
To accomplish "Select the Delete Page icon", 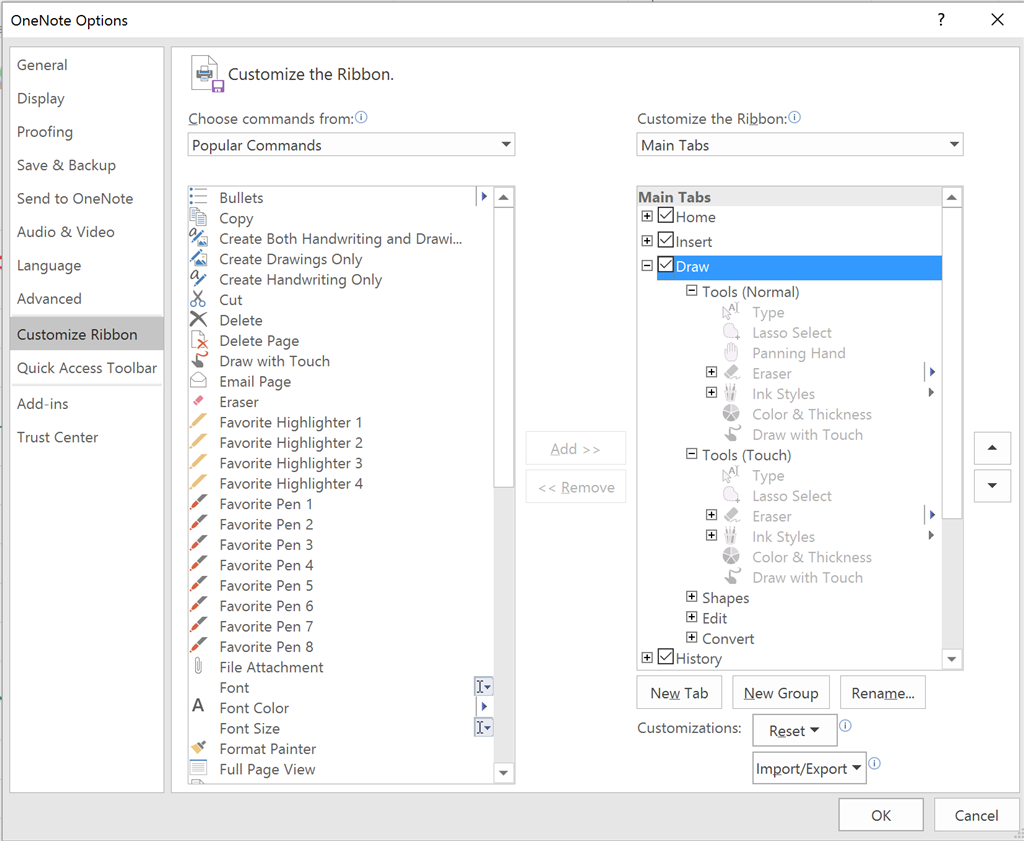I will click(199, 340).
